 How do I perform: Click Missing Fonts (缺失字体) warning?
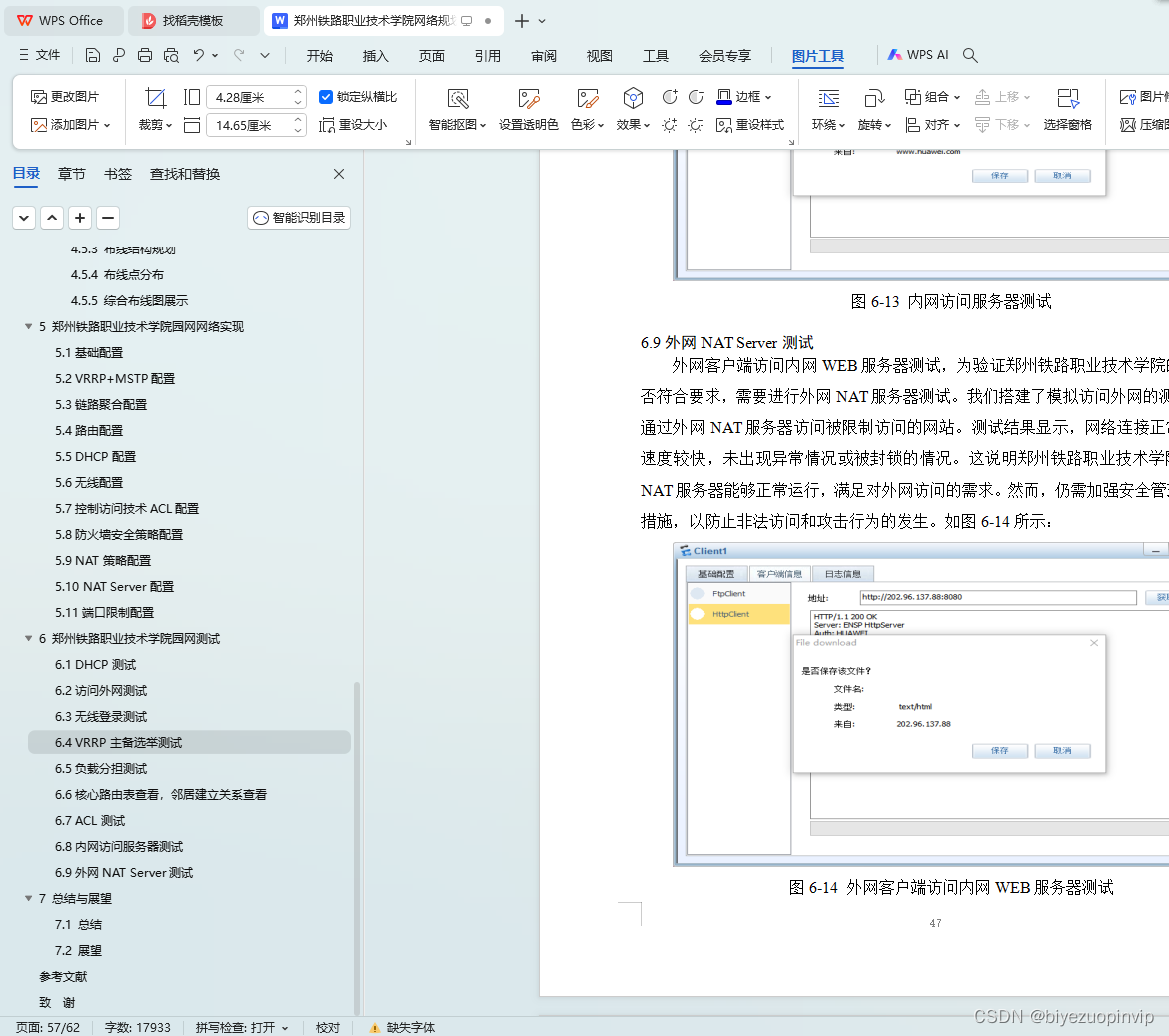click(x=403, y=1027)
